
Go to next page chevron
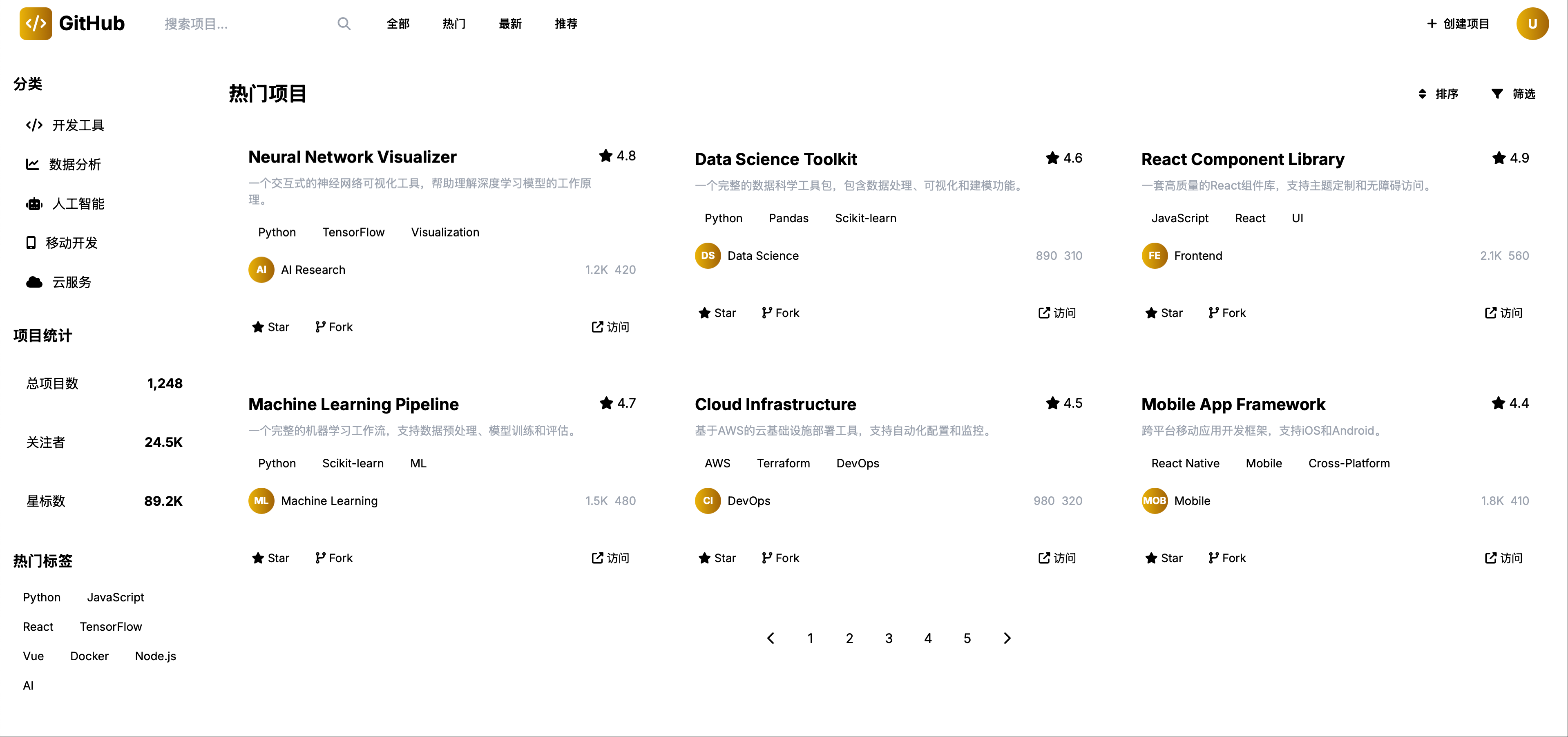pos(1007,638)
